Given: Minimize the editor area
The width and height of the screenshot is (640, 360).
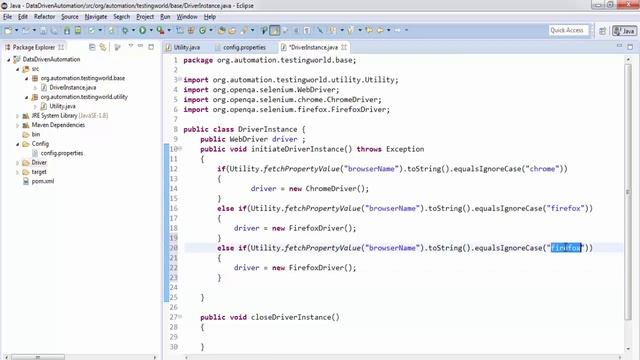Looking at the screenshot, I should point(619,47).
